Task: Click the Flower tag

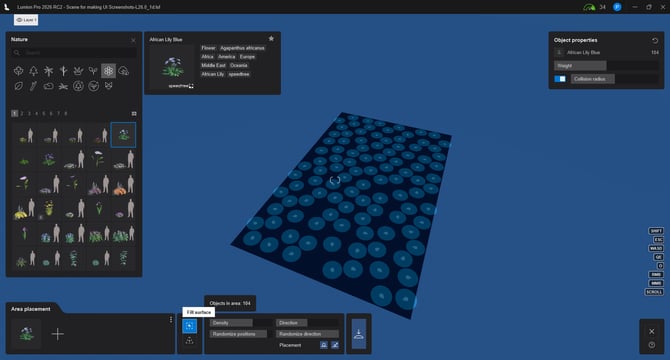Action: [209, 48]
